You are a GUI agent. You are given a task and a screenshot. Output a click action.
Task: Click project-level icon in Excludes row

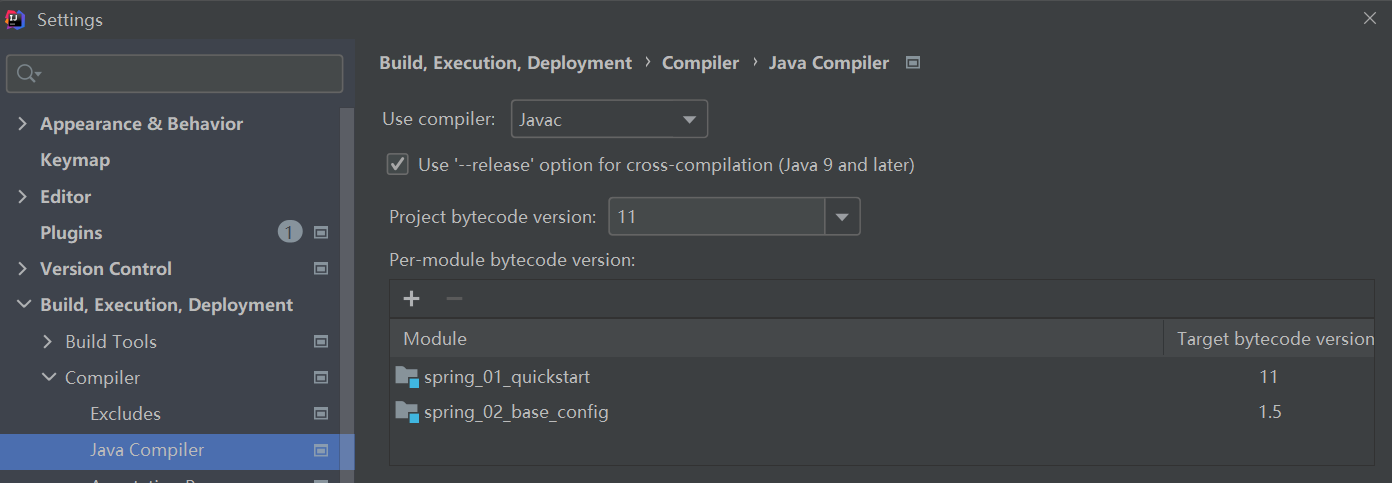coord(321,414)
